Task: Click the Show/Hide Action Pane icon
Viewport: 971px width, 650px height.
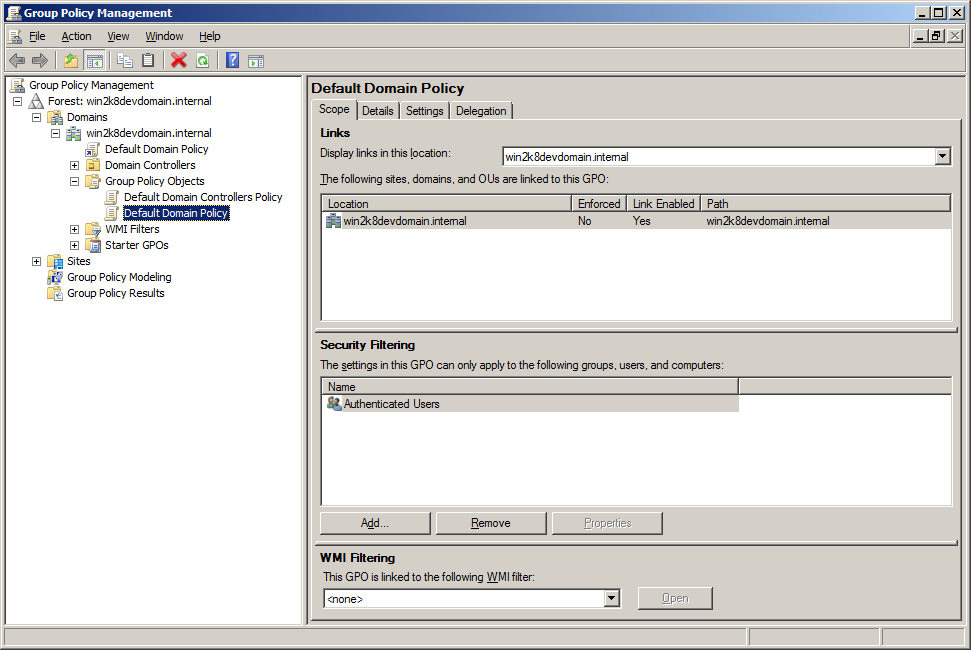Action: (256, 60)
